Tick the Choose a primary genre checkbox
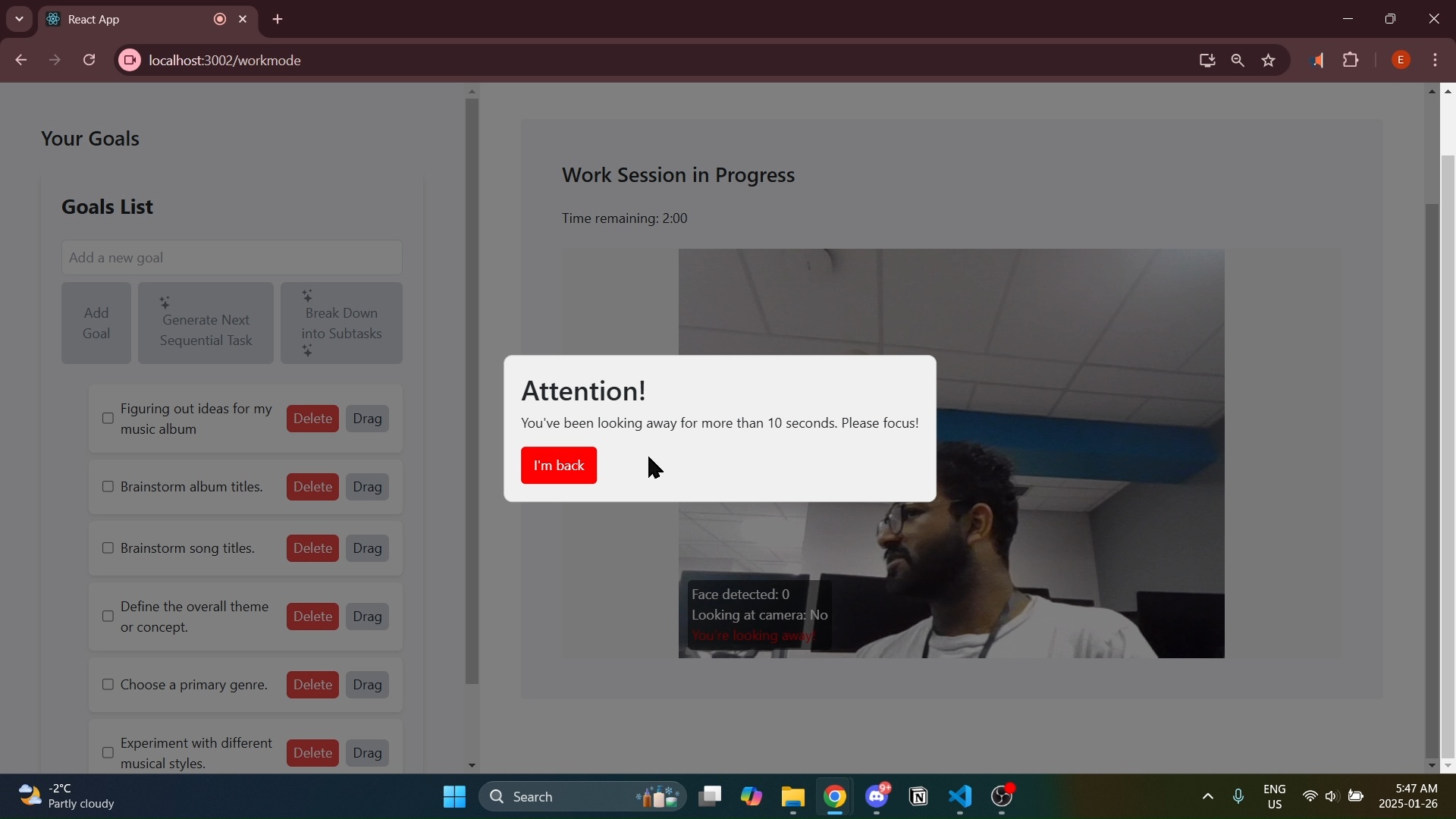Viewport: 1456px width, 819px height. click(108, 685)
